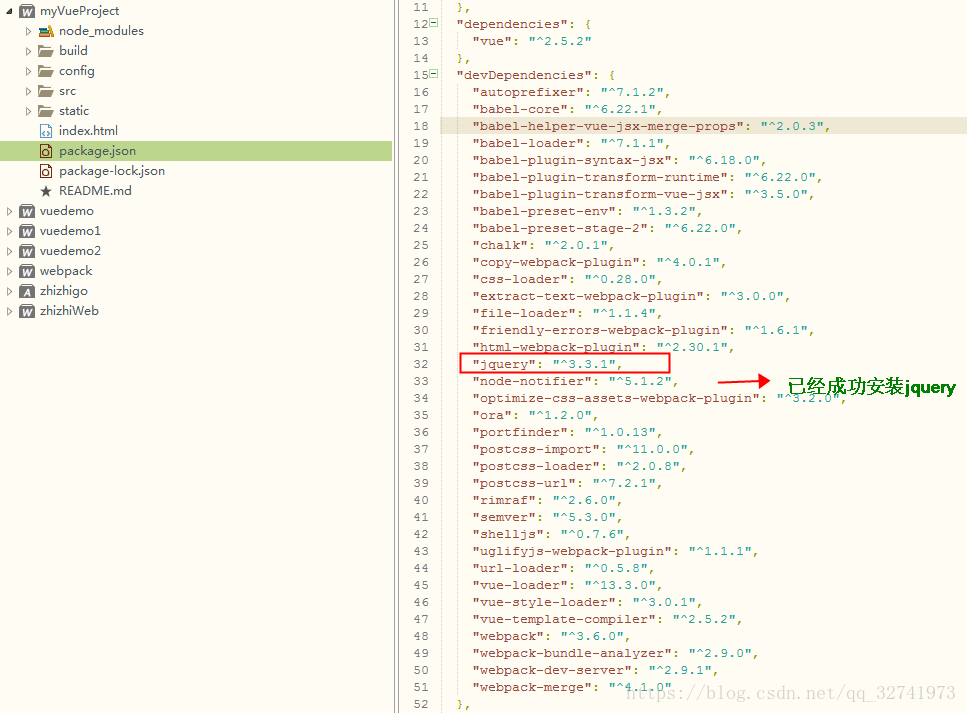Click the "^3.3.1" jquery version value

click(x=583, y=364)
